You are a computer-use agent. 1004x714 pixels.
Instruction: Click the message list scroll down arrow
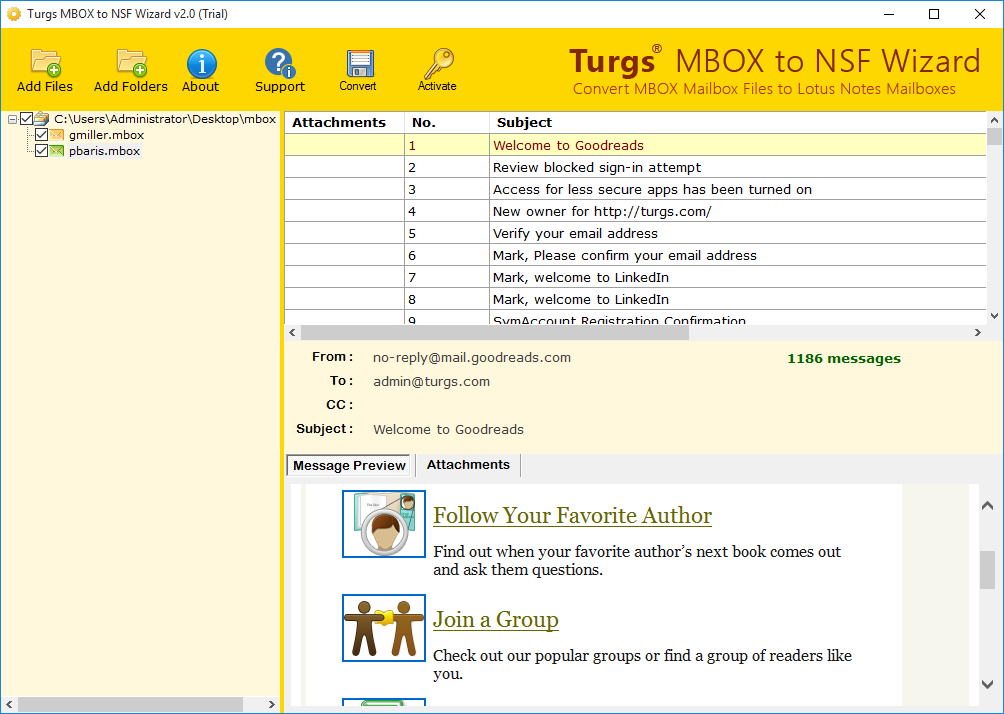coord(994,316)
